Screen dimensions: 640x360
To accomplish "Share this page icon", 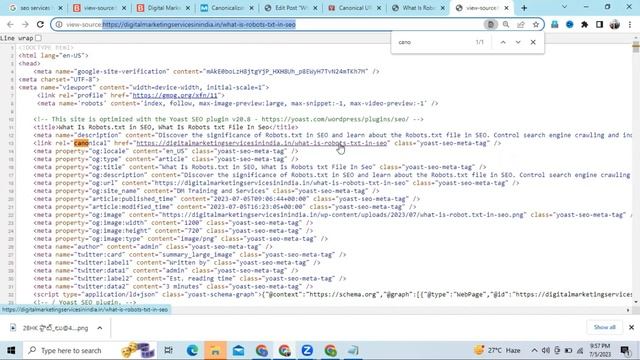I will (521, 24).
